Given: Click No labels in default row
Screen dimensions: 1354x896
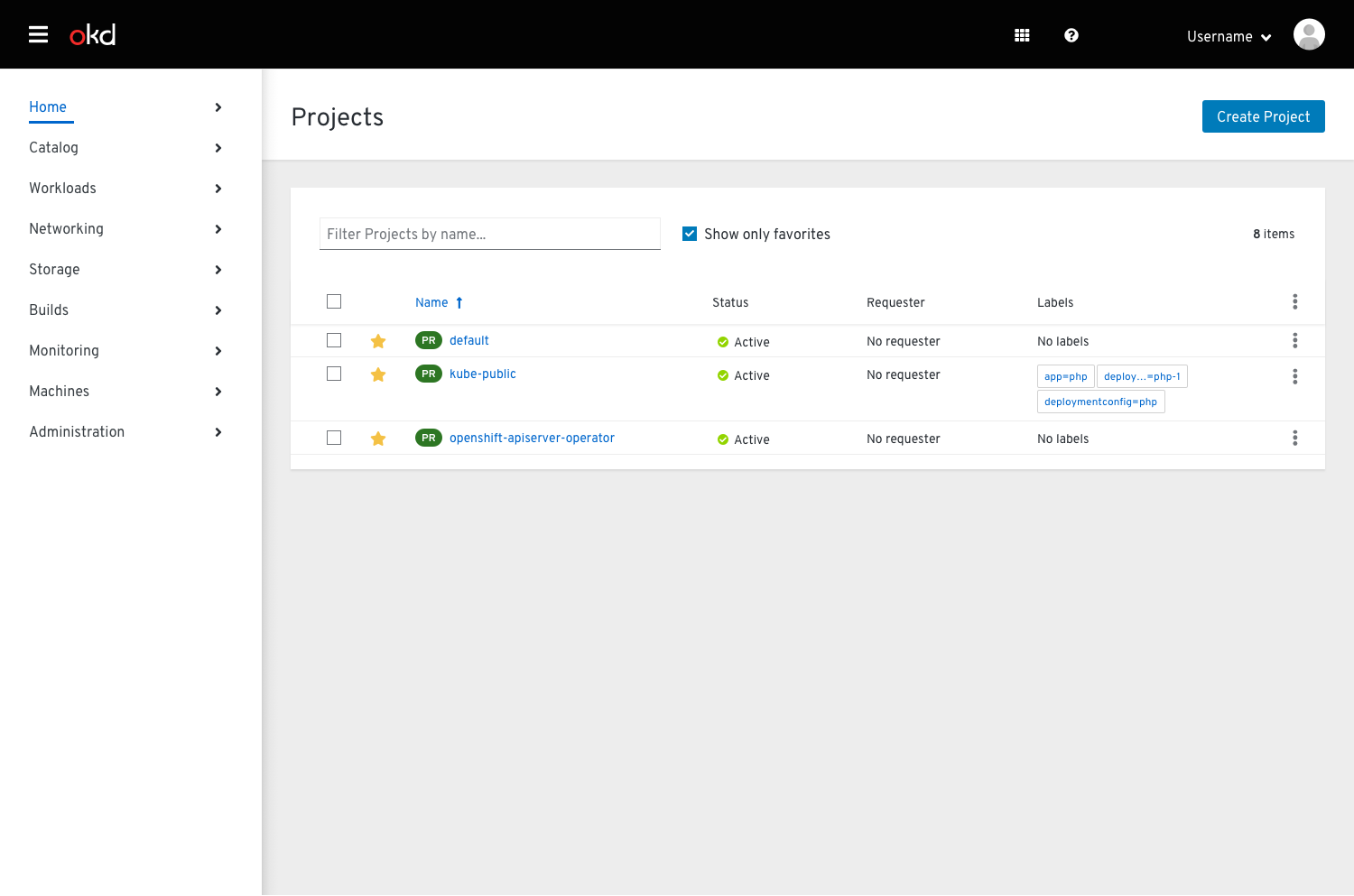Looking at the screenshot, I should pyautogui.click(x=1063, y=341).
